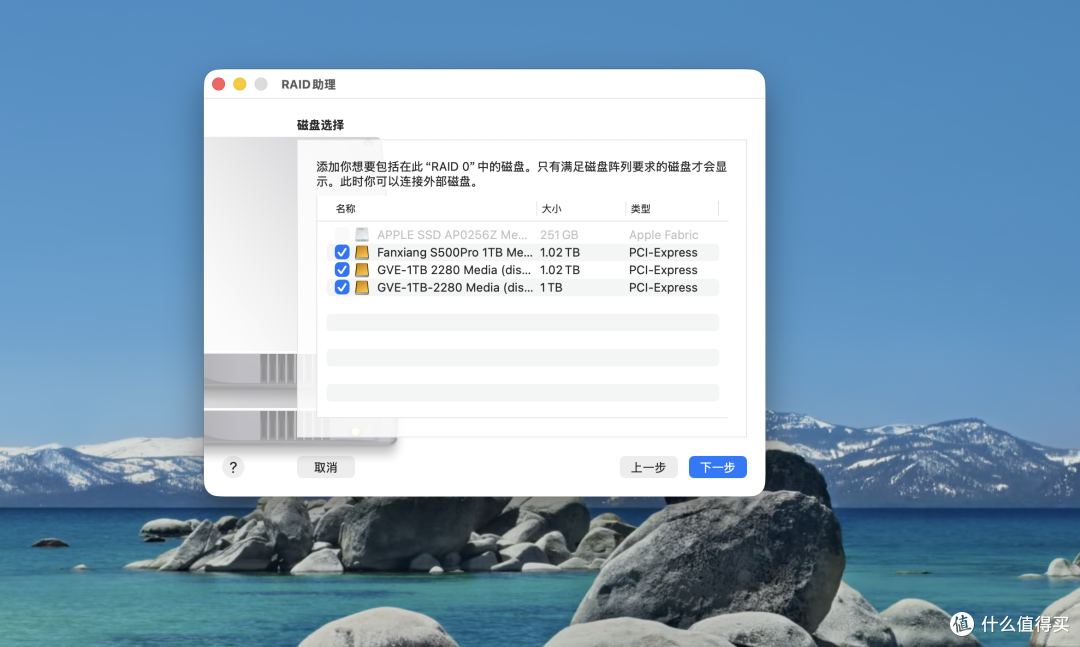
Task: Click the 1.02 TB size in Fanxiang row
Action: coord(560,252)
